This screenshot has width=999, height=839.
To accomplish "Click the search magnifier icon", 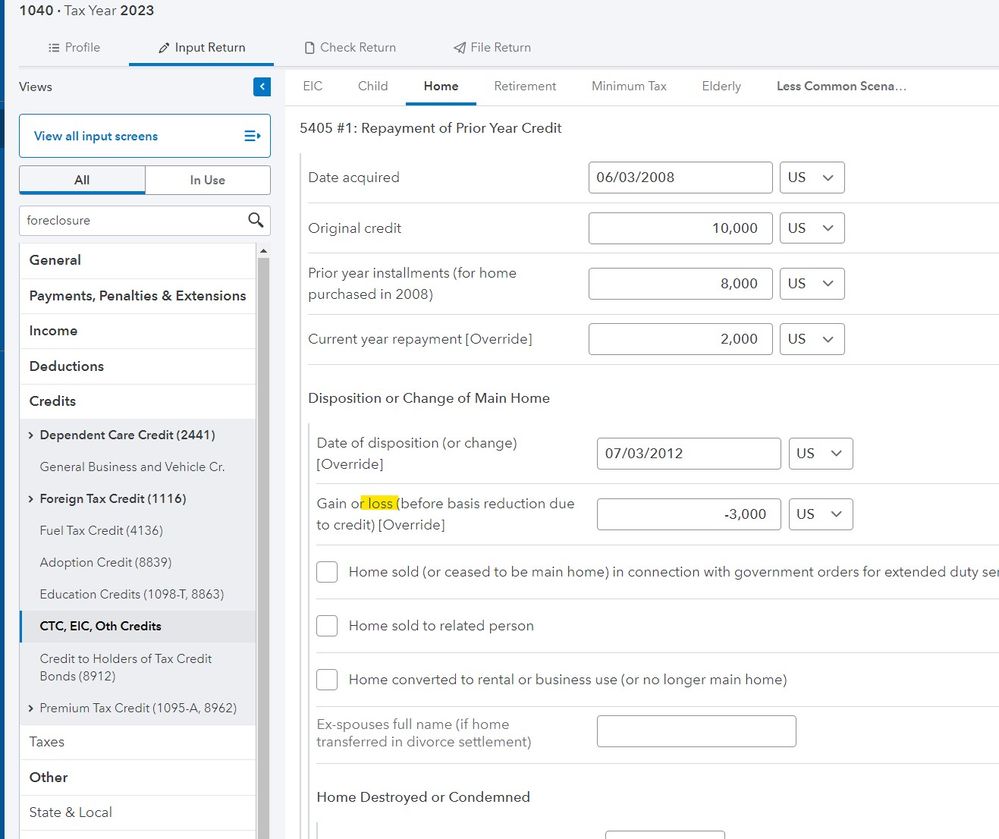I will point(256,220).
